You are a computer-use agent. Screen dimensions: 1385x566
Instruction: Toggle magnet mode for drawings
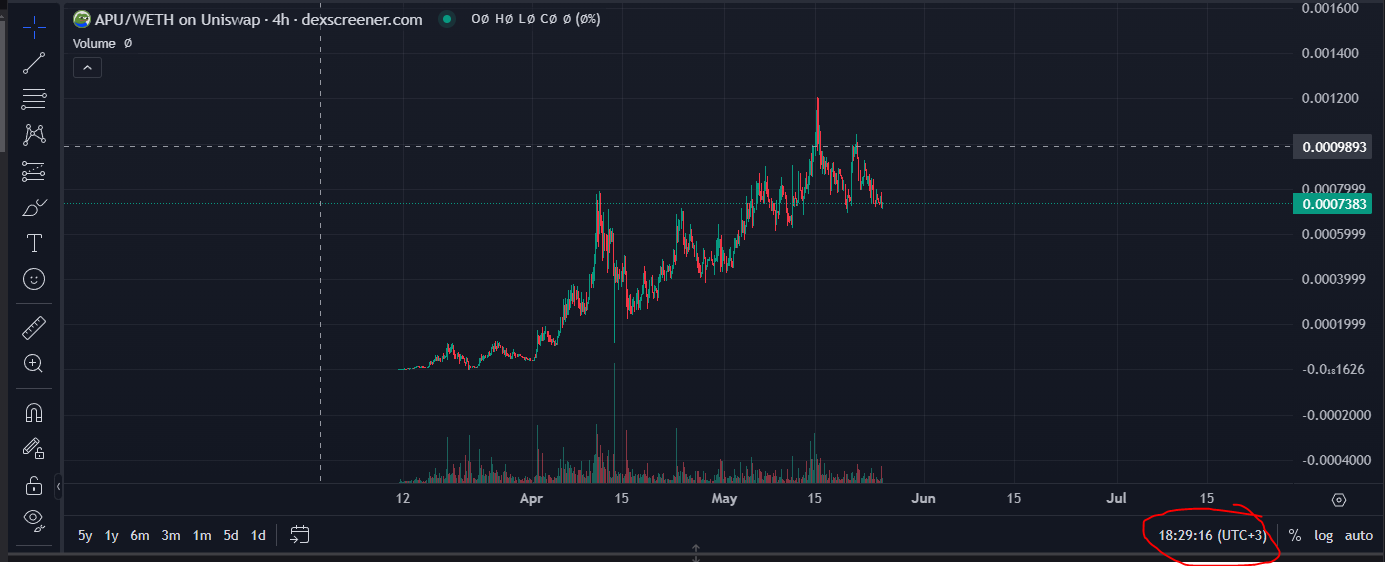(x=34, y=412)
